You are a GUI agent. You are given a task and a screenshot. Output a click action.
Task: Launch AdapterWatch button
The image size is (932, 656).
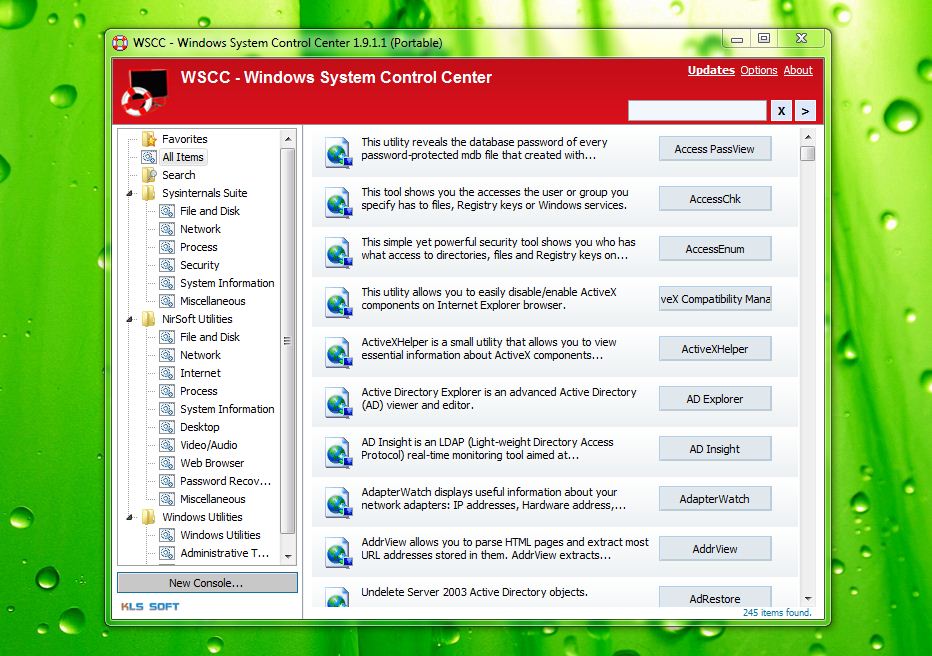(x=715, y=499)
